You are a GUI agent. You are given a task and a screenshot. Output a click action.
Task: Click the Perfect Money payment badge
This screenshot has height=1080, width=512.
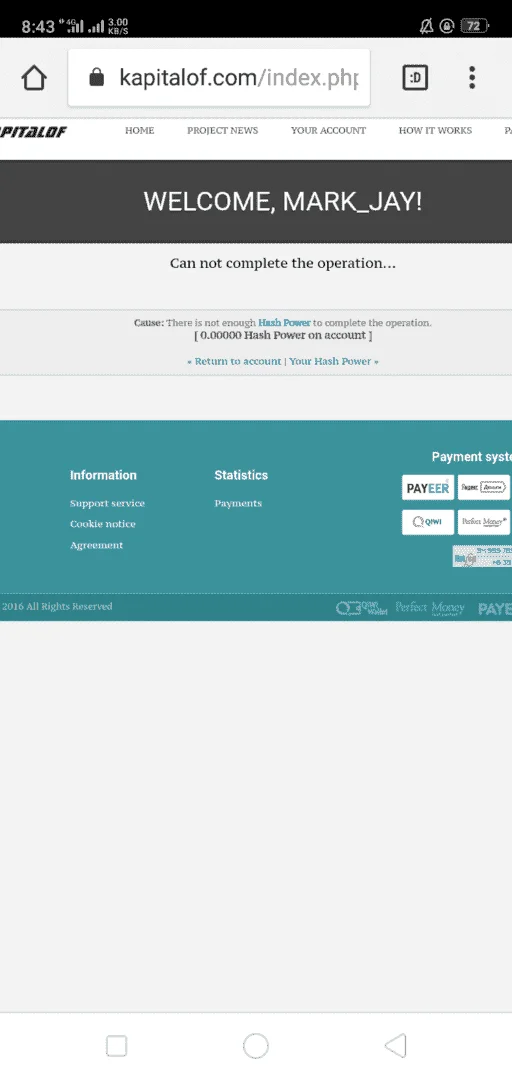pyautogui.click(x=484, y=522)
